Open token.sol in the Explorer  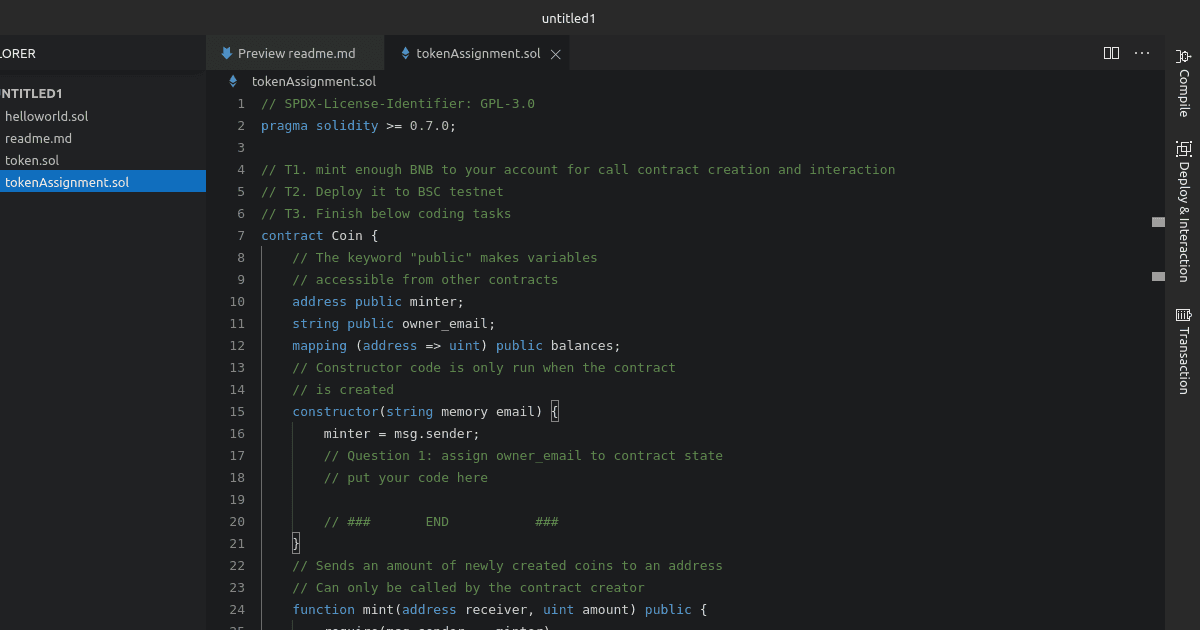(x=30, y=160)
